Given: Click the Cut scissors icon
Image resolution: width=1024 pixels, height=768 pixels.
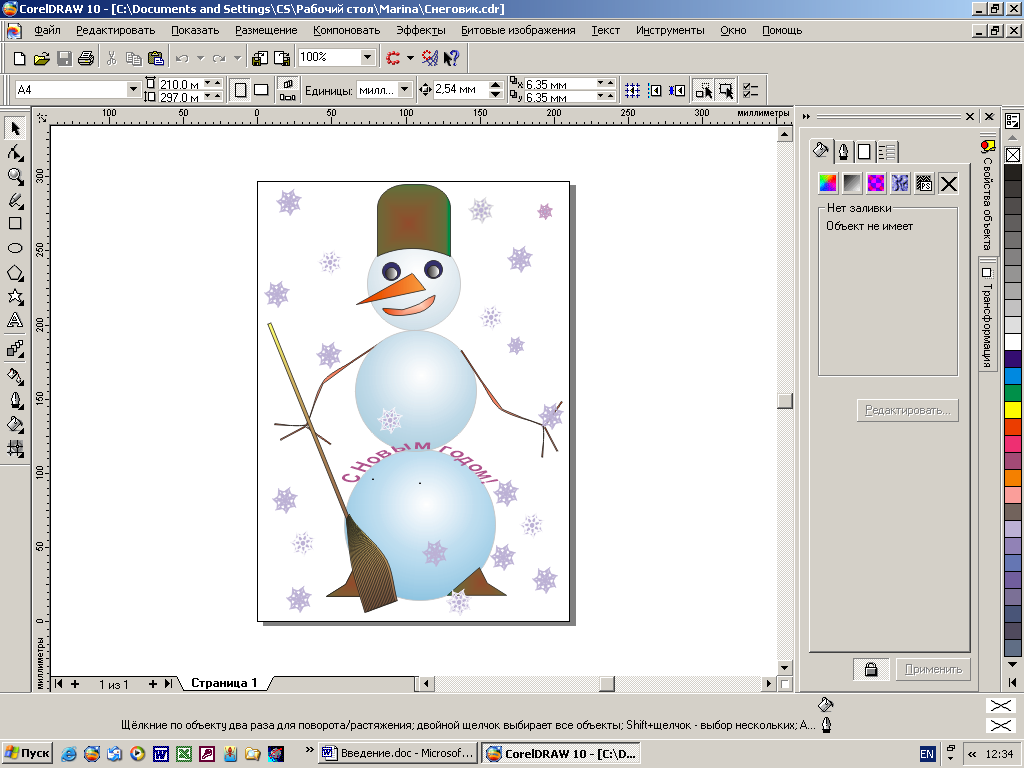Looking at the screenshot, I should tap(112, 58).
